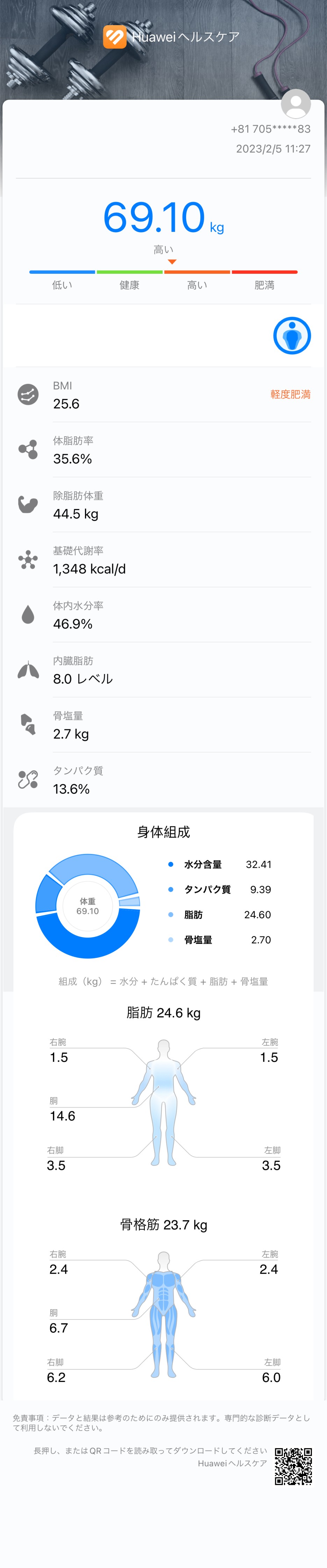Click the fat distribution body figure

(163, 1102)
